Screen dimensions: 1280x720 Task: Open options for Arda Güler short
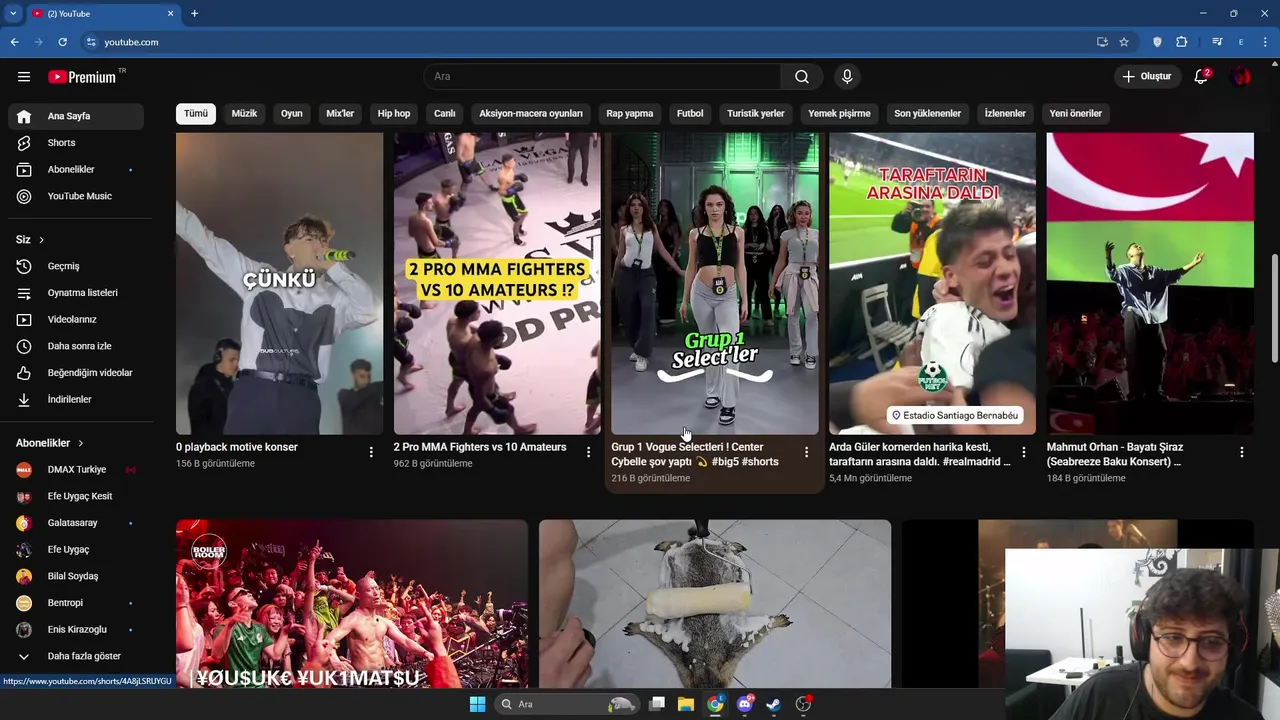click(1023, 453)
